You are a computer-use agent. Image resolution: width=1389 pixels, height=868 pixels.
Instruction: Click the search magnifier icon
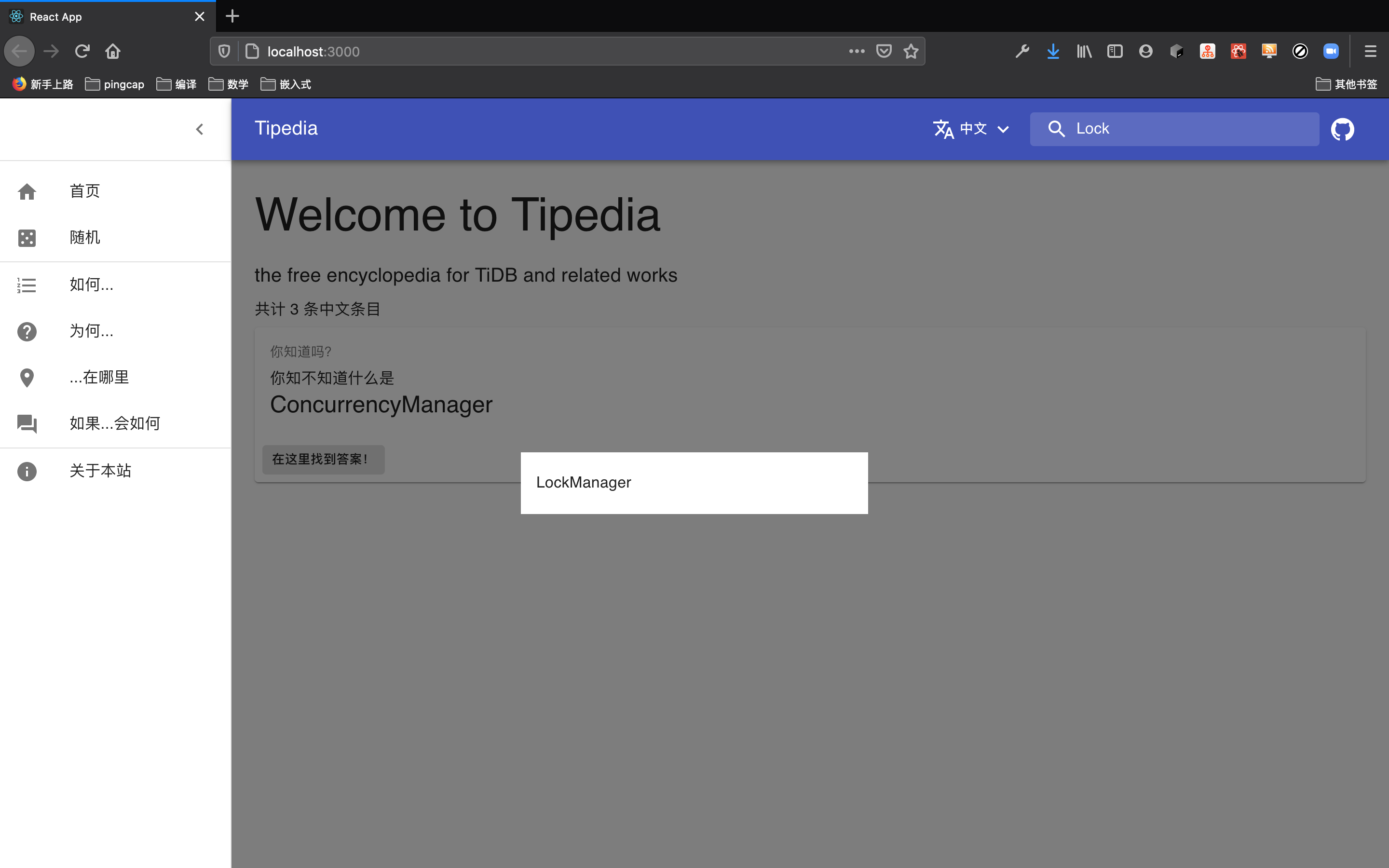click(1056, 129)
